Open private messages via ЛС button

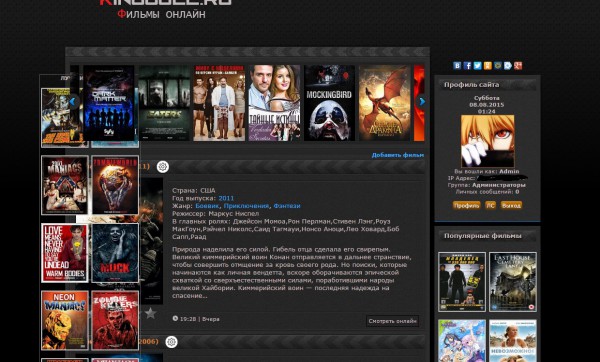click(x=490, y=205)
